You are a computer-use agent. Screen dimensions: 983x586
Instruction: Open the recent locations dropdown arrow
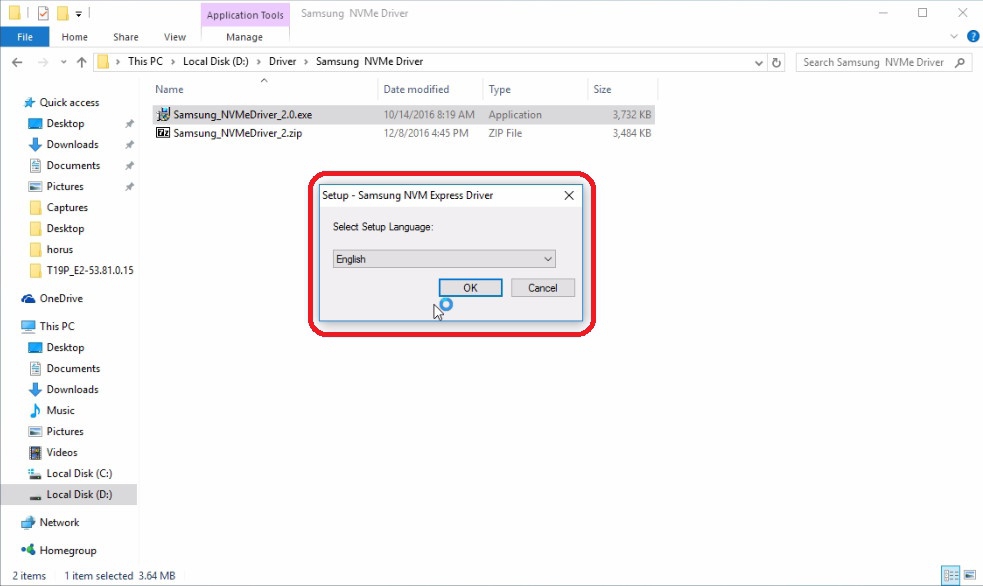[63, 62]
